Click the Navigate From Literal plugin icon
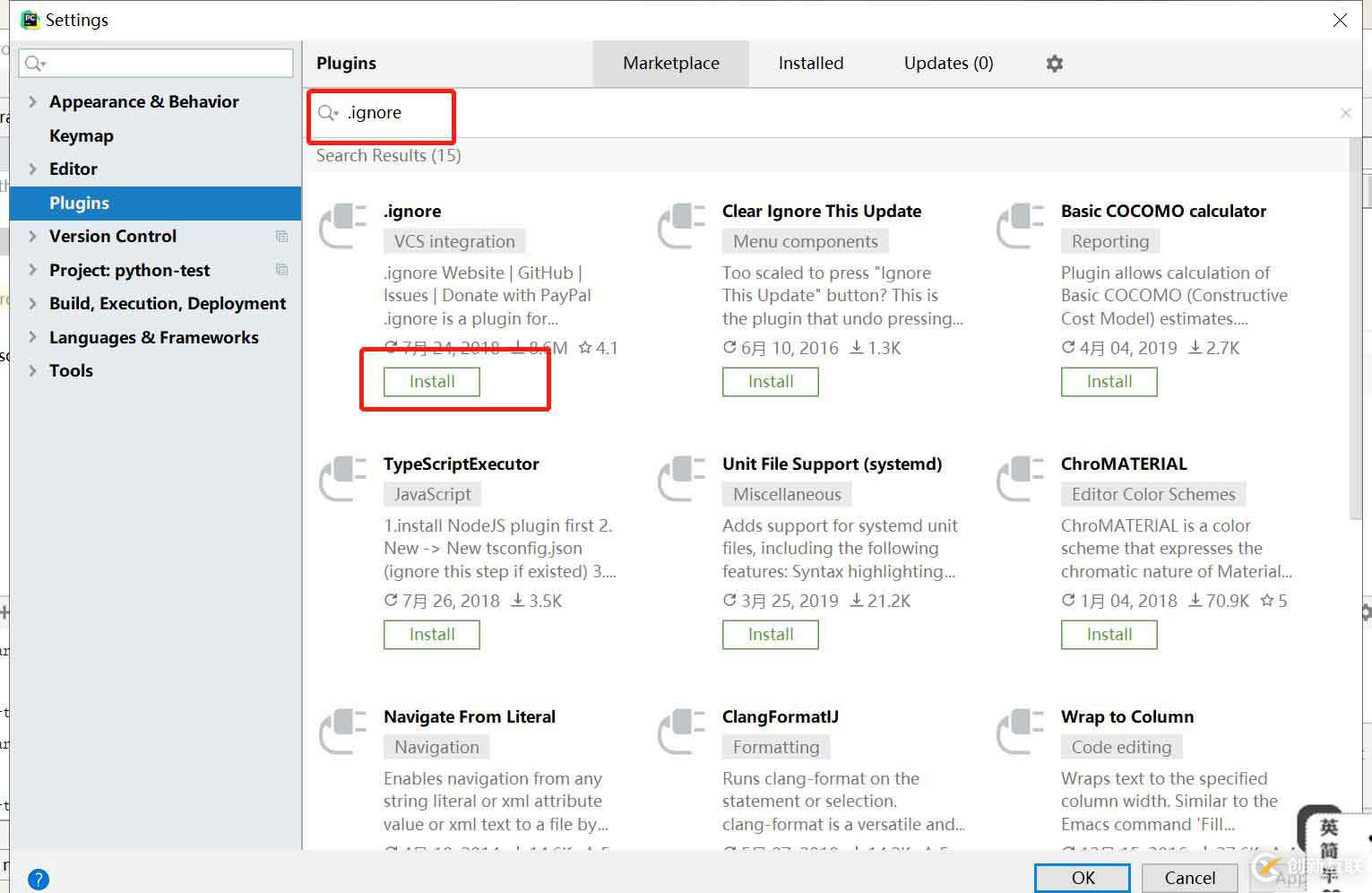 (x=343, y=732)
